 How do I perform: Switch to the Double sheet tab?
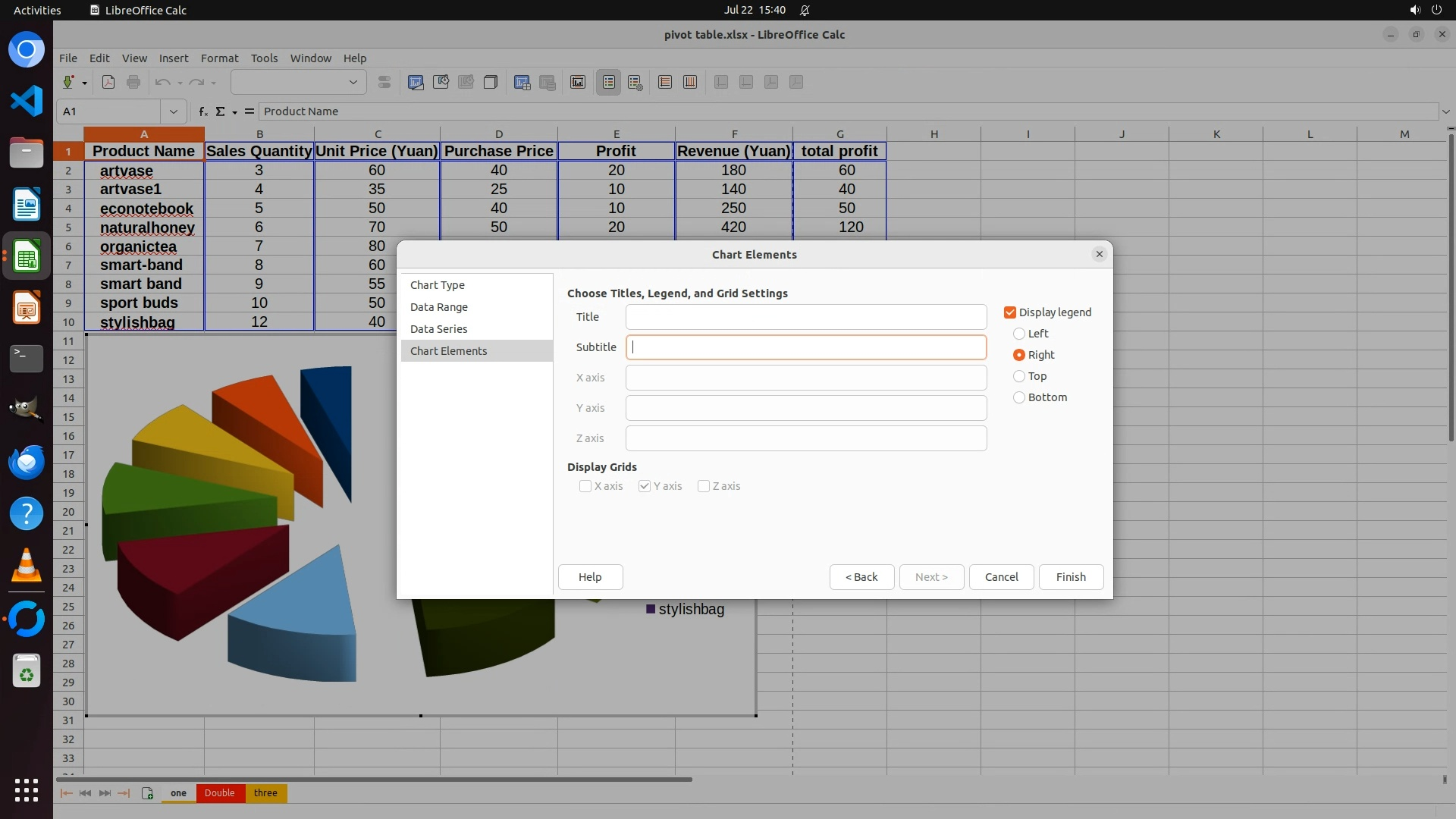point(219,793)
